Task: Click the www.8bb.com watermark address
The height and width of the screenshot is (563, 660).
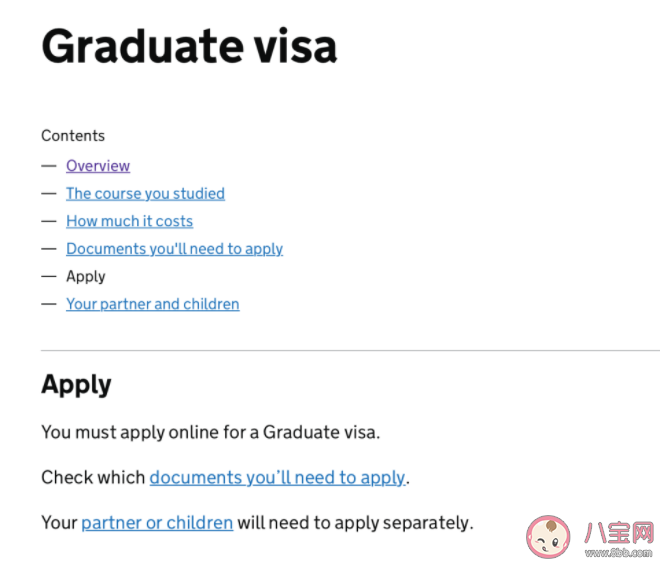Action: pos(619,552)
